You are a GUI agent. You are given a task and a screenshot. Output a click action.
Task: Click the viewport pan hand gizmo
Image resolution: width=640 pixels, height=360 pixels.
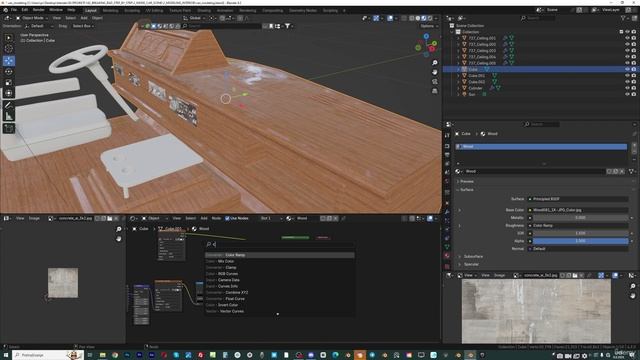click(435, 72)
